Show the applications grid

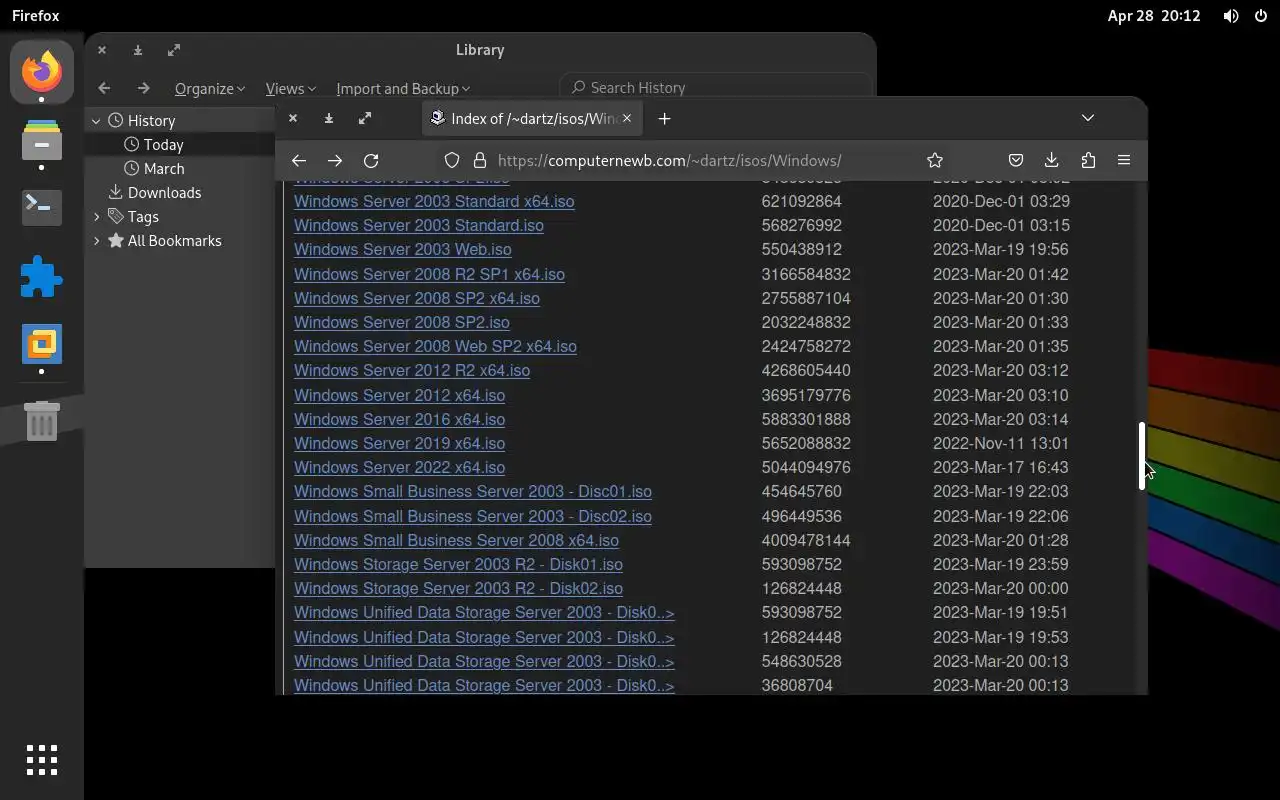(42, 760)
